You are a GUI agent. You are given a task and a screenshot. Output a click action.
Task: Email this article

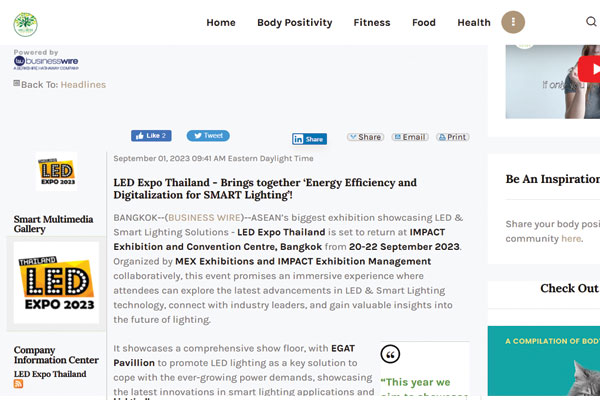[410, 137]
